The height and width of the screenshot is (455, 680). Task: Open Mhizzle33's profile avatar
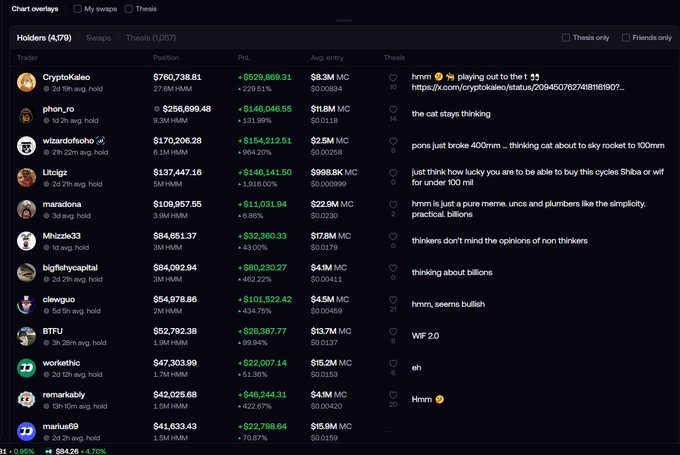coord(26,241)
